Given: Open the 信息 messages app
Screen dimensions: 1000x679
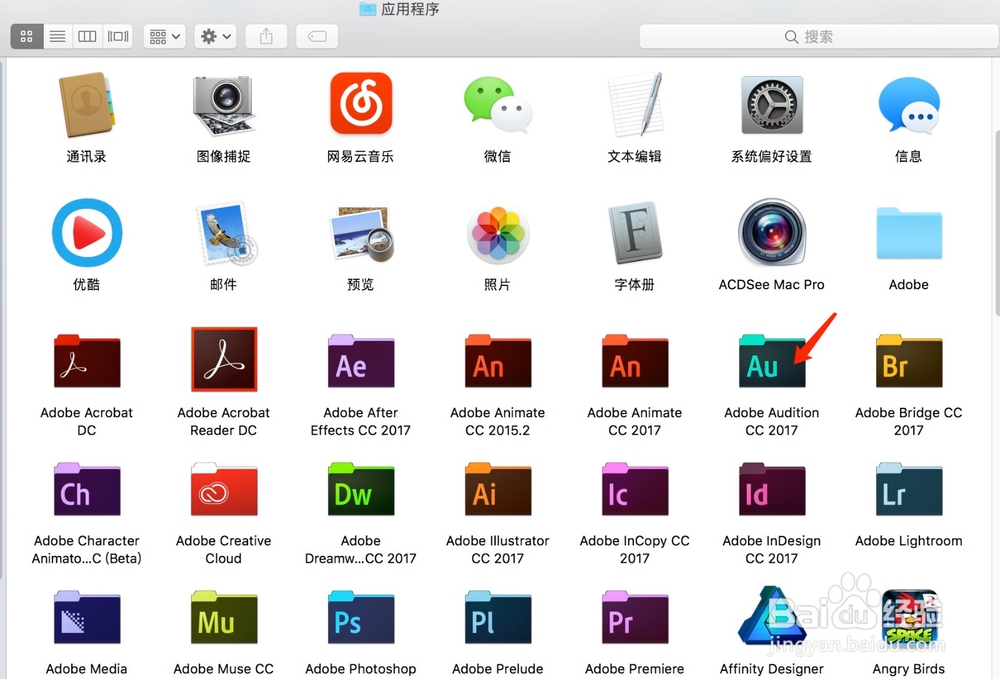Looking at the screenshot, I should (909, 105).
